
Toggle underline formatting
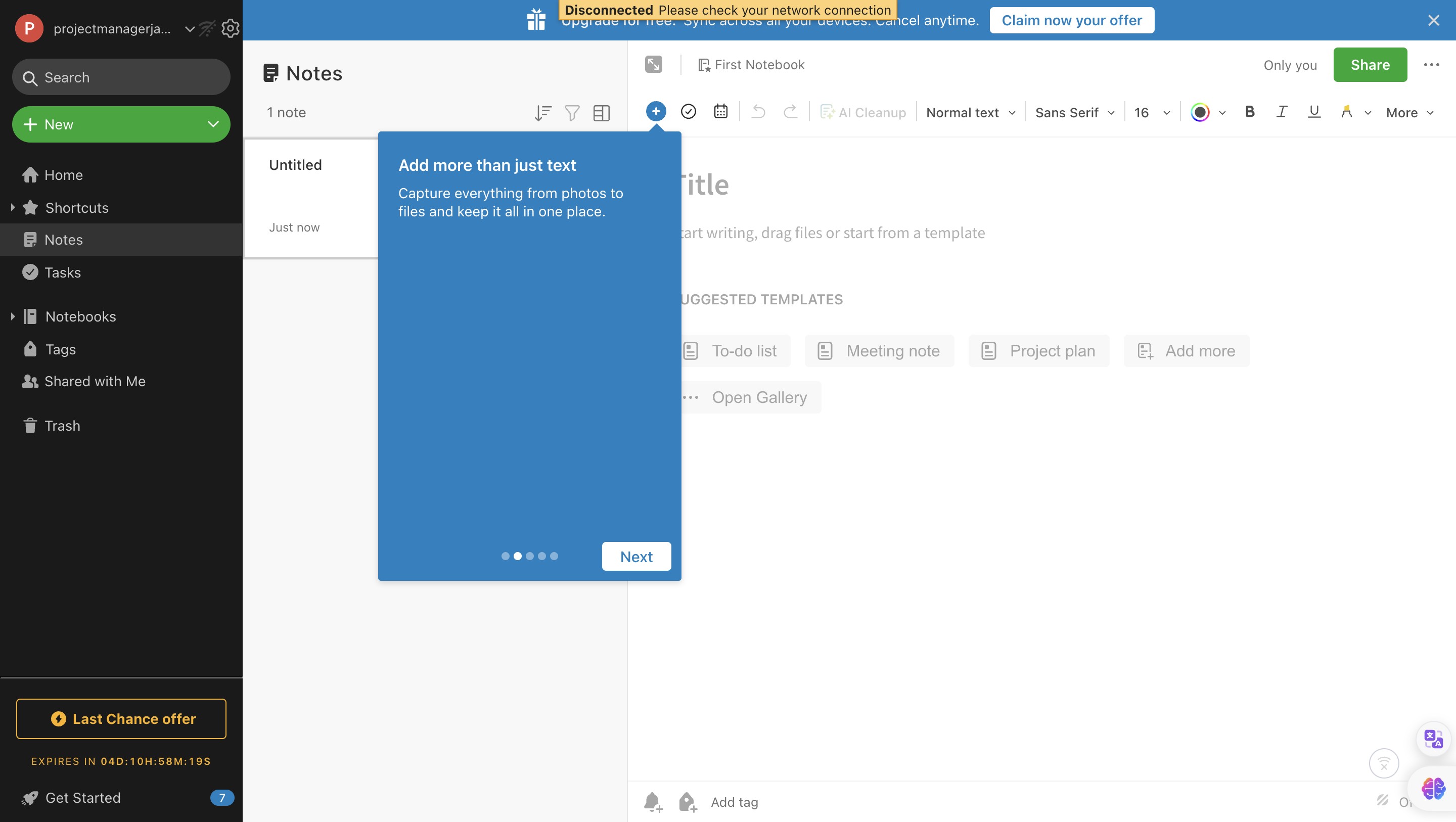1314,112
